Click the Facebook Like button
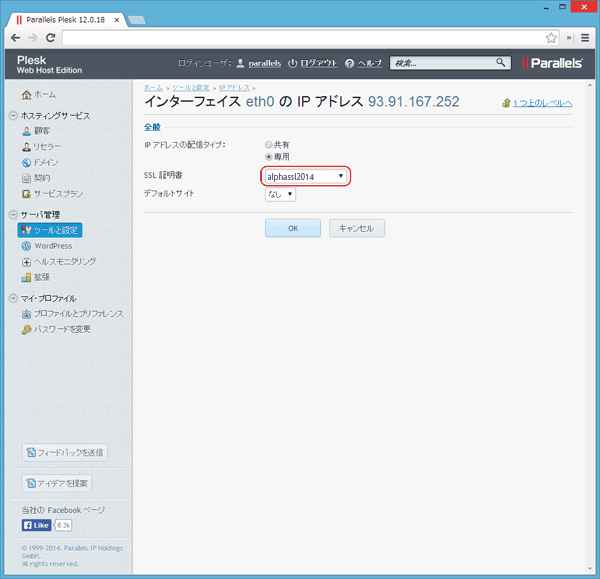Screen dimensions: 600x579 (36, 525)
